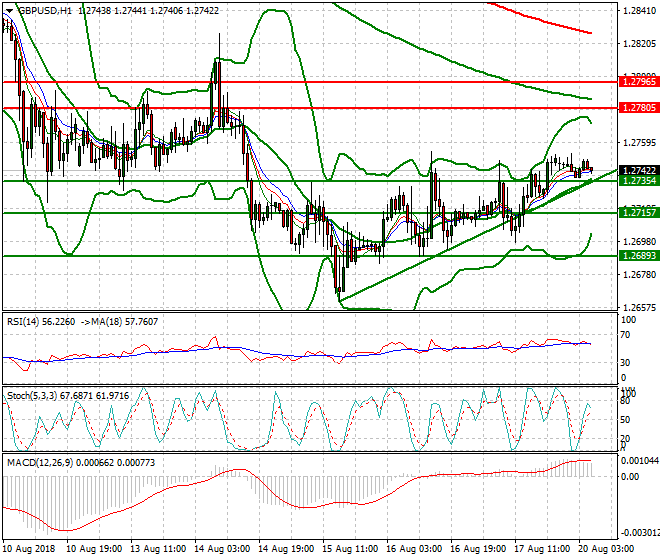This screenshot has width=660, height=560.
Task: Select the green 1.27157 level tag
Action: tap(638, 213)
